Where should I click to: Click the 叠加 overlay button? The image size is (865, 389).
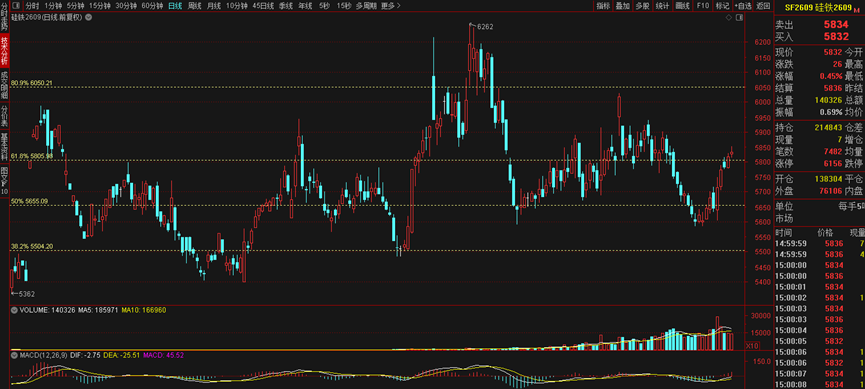[622, 6]
